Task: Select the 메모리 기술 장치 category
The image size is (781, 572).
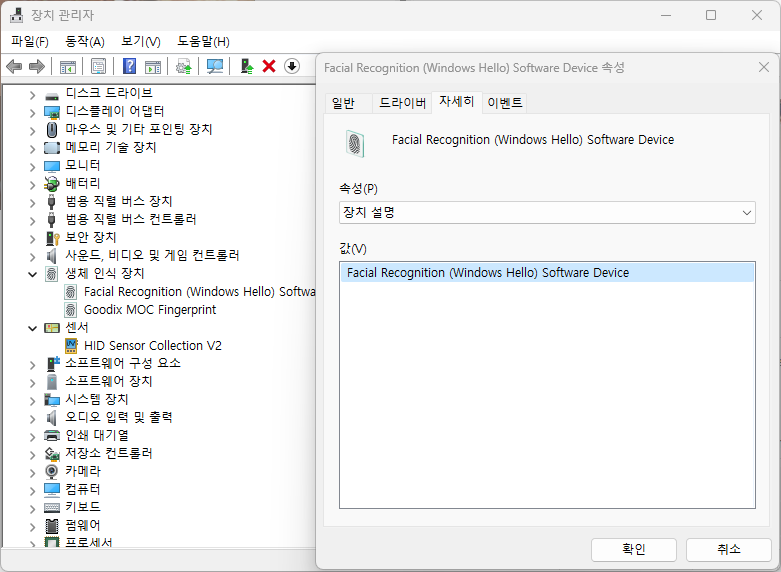Action: [x=111, y=147]
